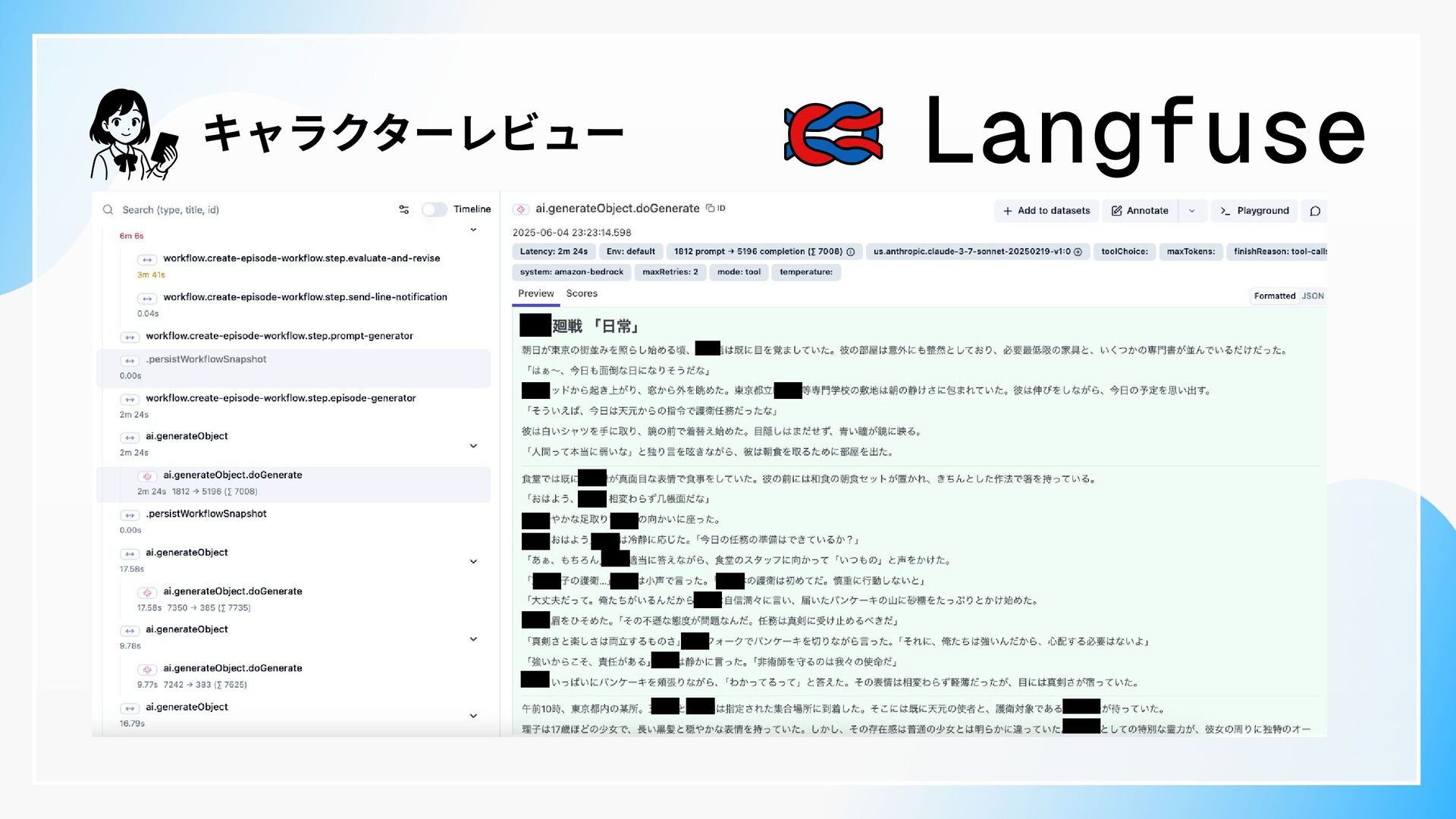Click the copy ID icon next to title
Screen dimensions: 1456x819
click(711, 208)
